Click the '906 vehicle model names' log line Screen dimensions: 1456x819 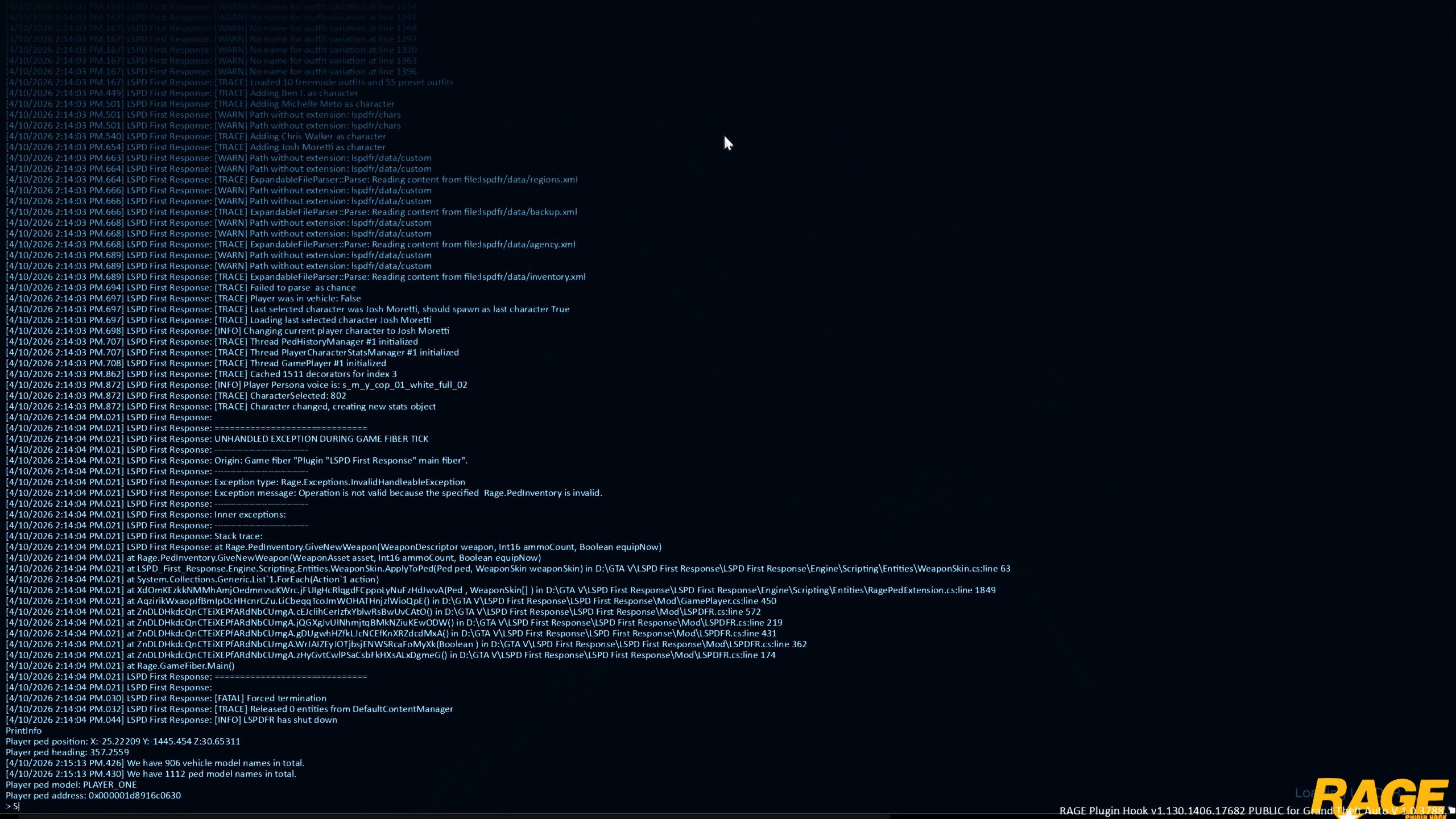coord(215,763)
